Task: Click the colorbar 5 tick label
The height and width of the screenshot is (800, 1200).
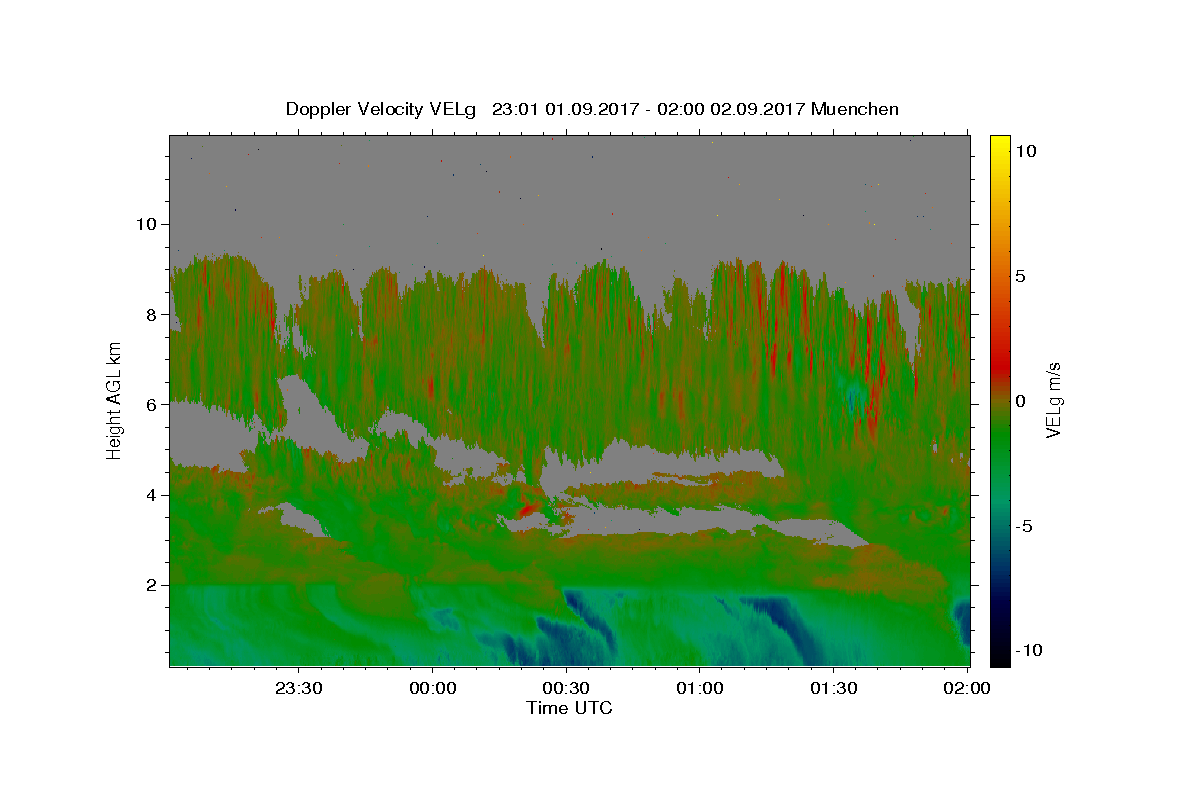Action: coord(1022,276)
